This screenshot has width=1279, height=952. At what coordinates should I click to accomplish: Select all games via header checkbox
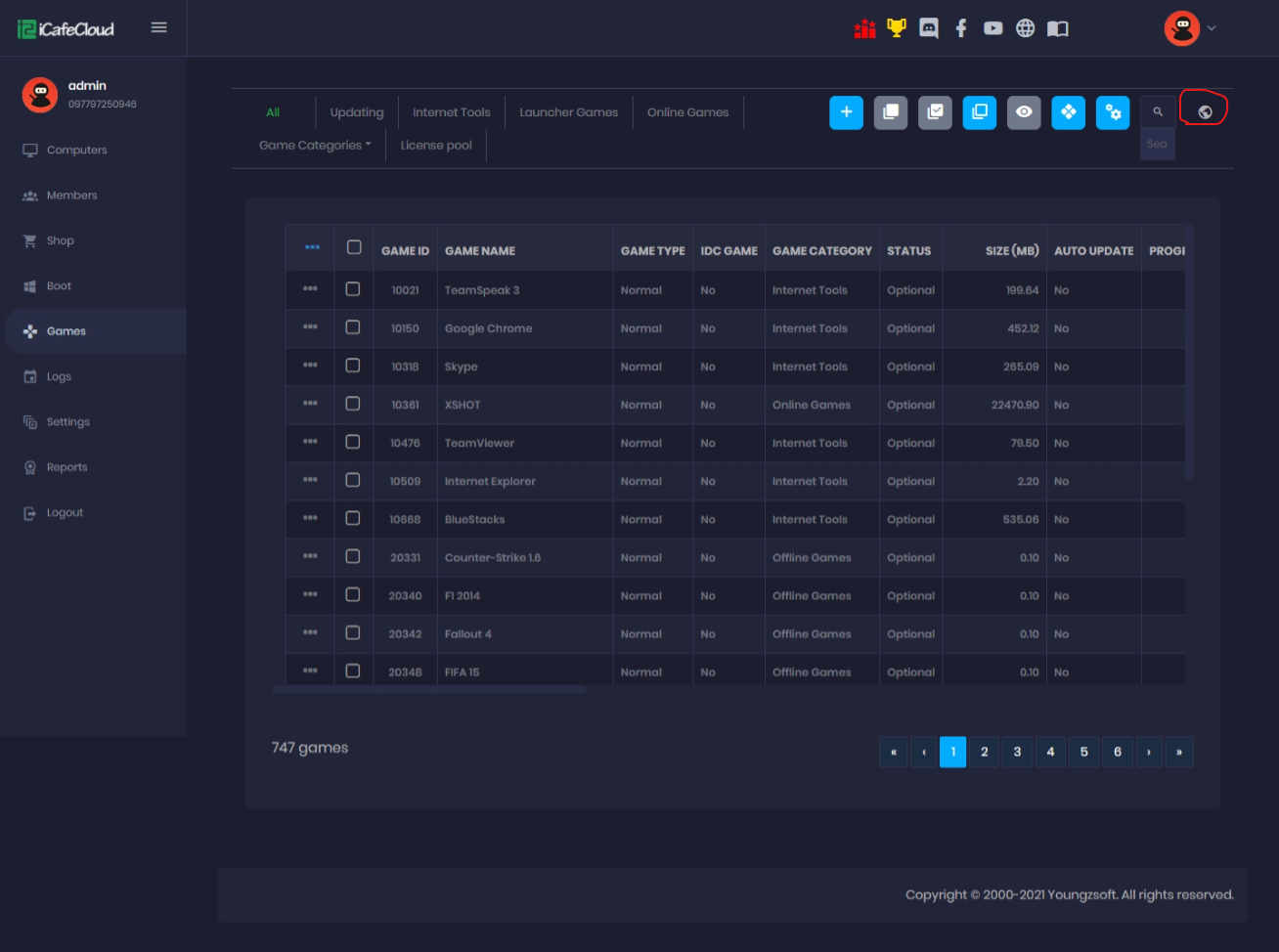[354, 247]
